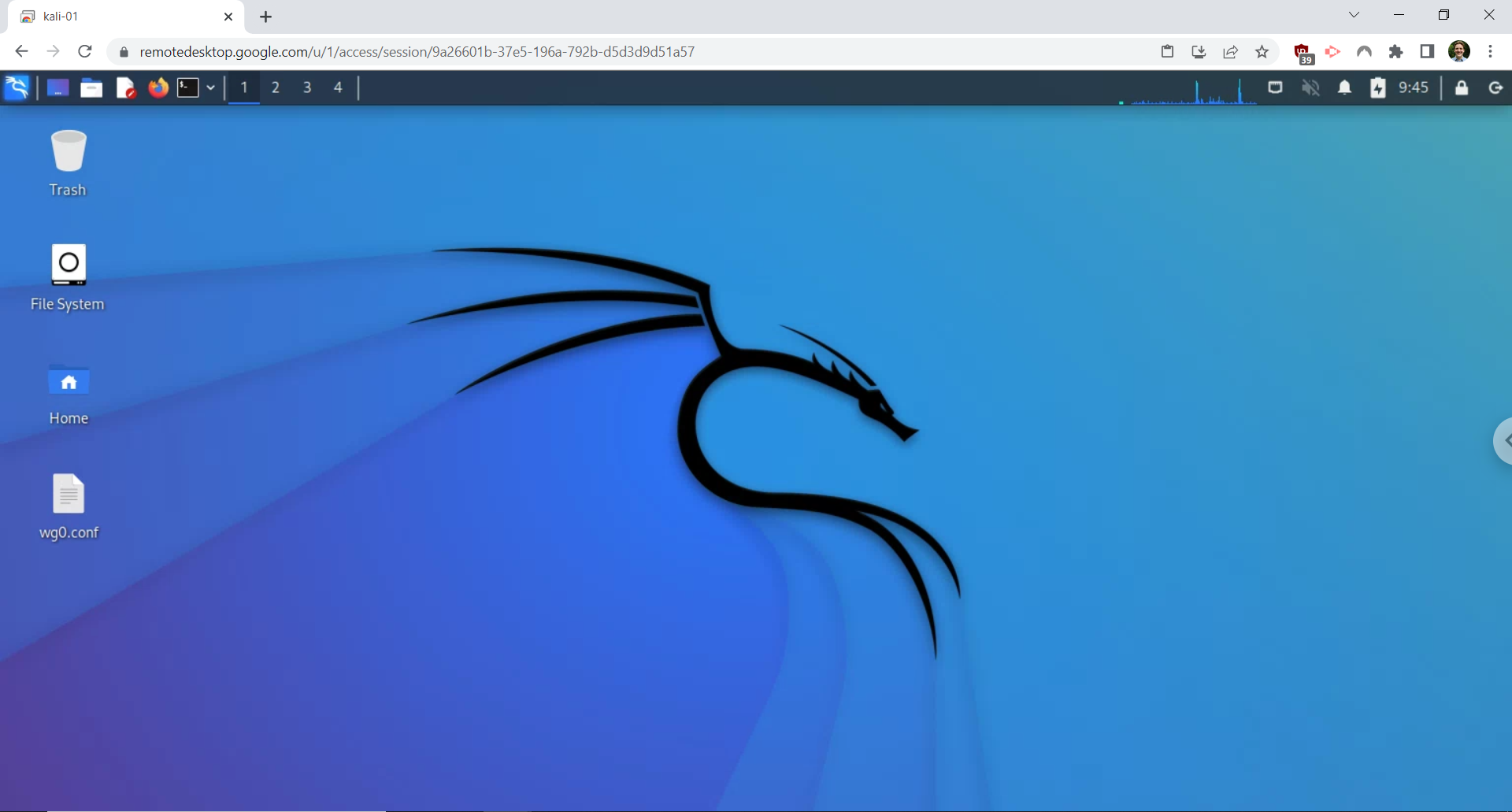
Task: Open the dark arch extension icon
Action: [x=1364, y=51]
